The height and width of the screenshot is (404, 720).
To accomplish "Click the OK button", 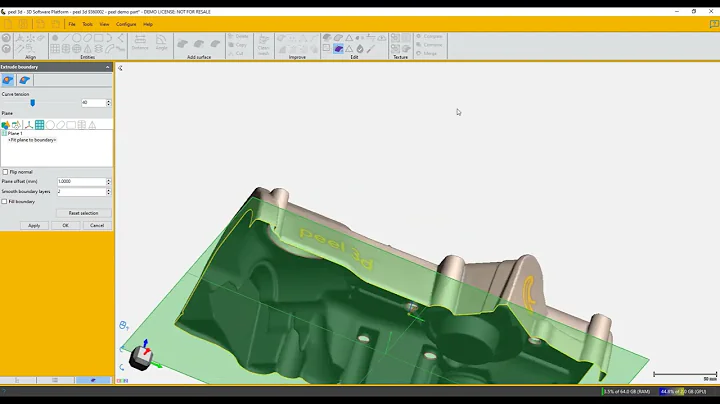I will [x=65, y=225].
